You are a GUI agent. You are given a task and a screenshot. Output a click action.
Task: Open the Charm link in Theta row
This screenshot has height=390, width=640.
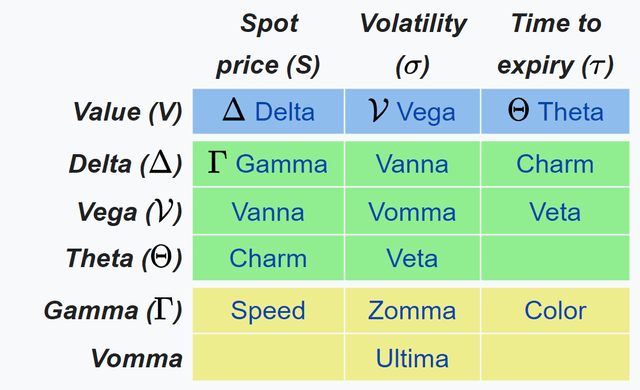click(x=268, y=258)
